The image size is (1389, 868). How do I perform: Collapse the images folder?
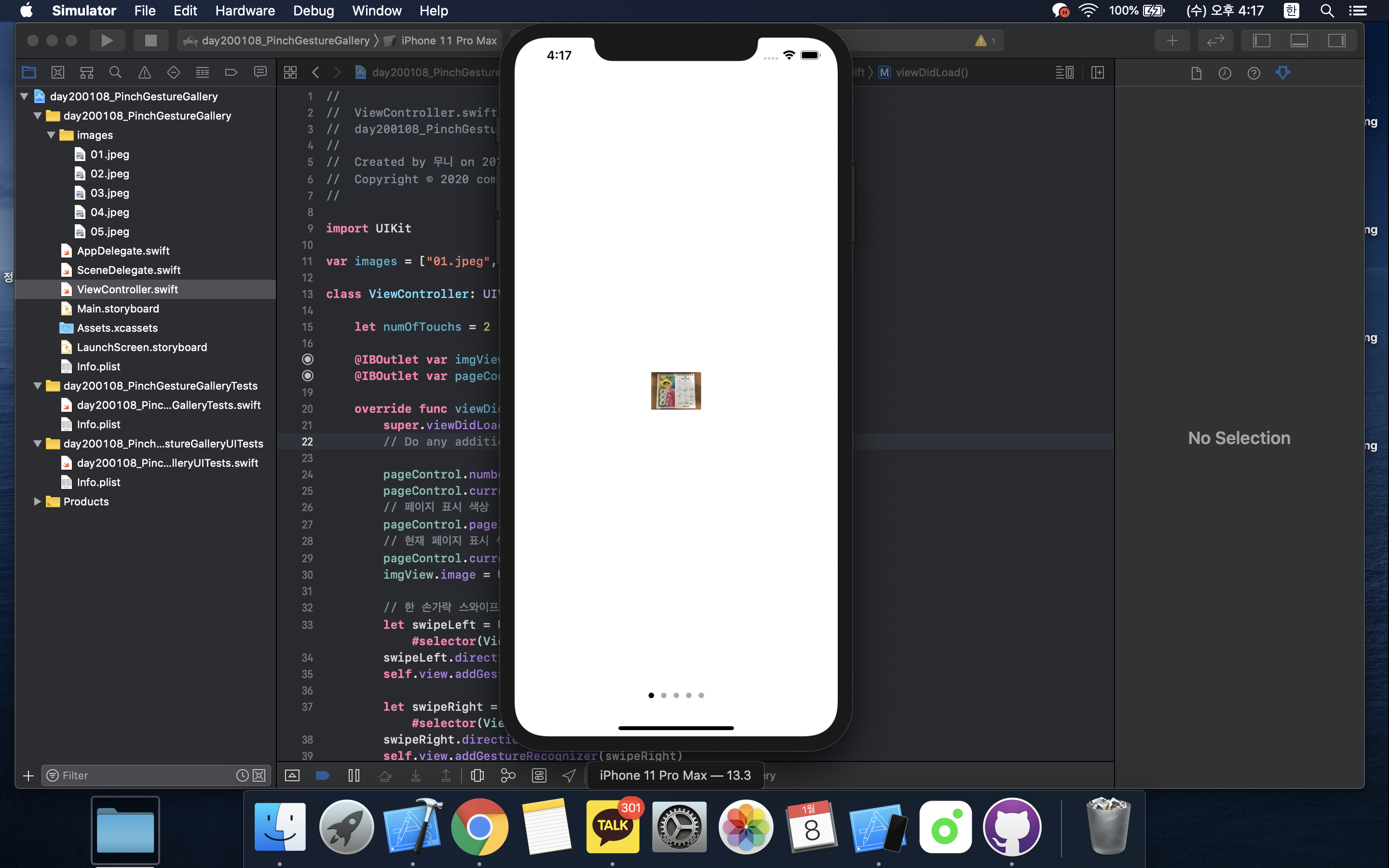[x=51, y=135]
